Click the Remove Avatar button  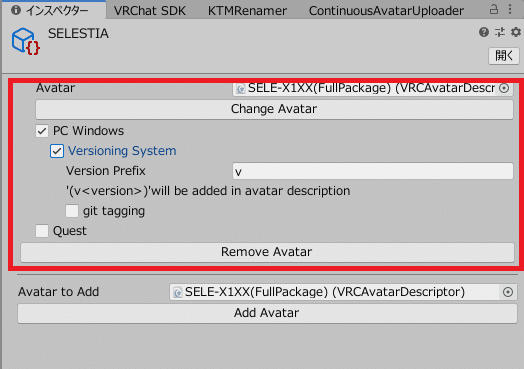click(x=267, y=252)
